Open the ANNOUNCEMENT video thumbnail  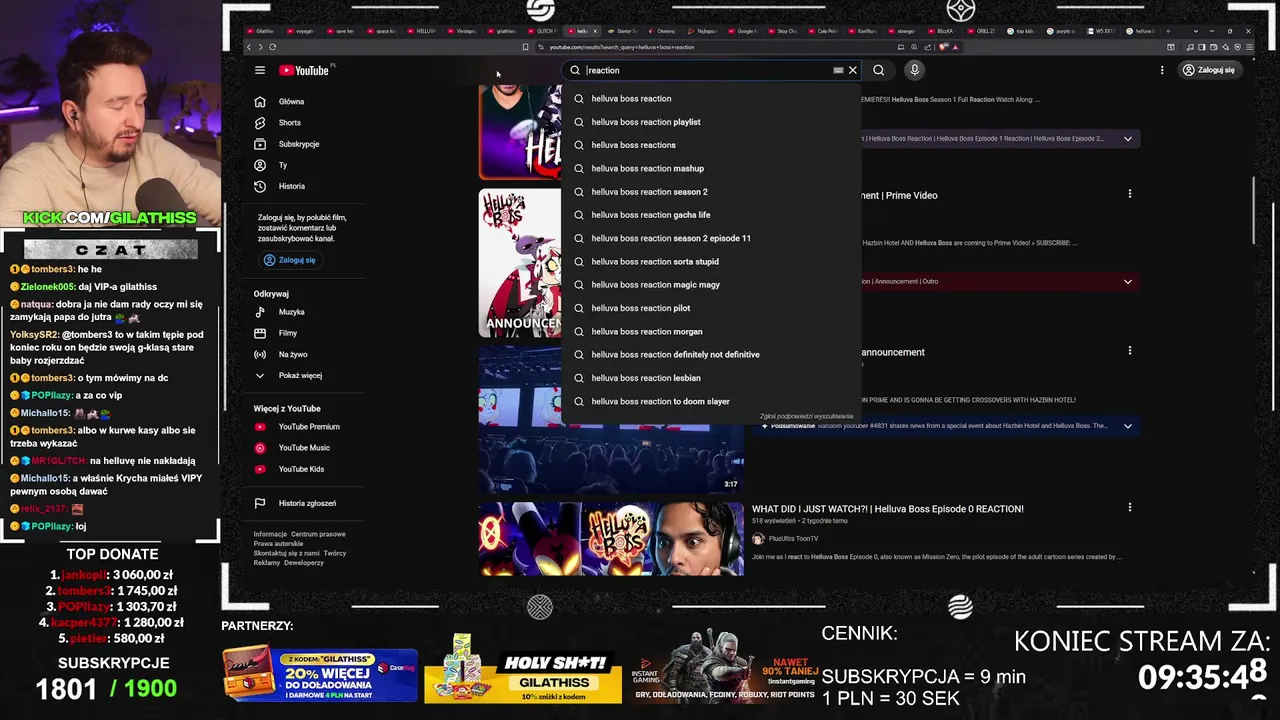pyautogui.click(x=520, y=263)
